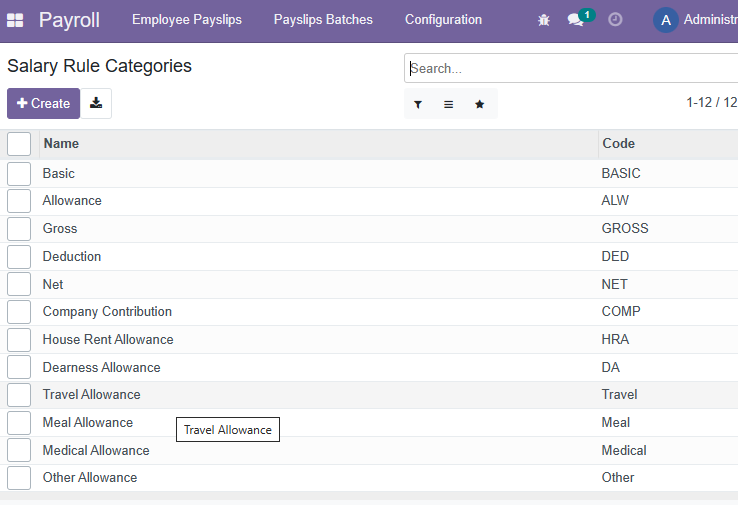Image resolution: width=738 pixels, height=505 pixels.
Task: Click the COMP code cell
Action: pos(621,312)
